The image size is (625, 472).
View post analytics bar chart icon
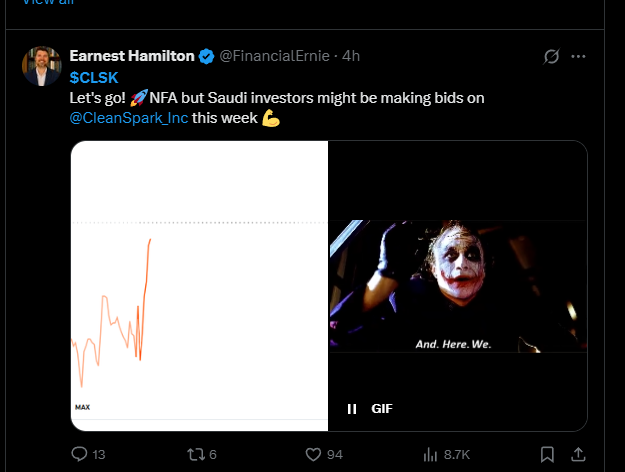click(x=430, y=454)
